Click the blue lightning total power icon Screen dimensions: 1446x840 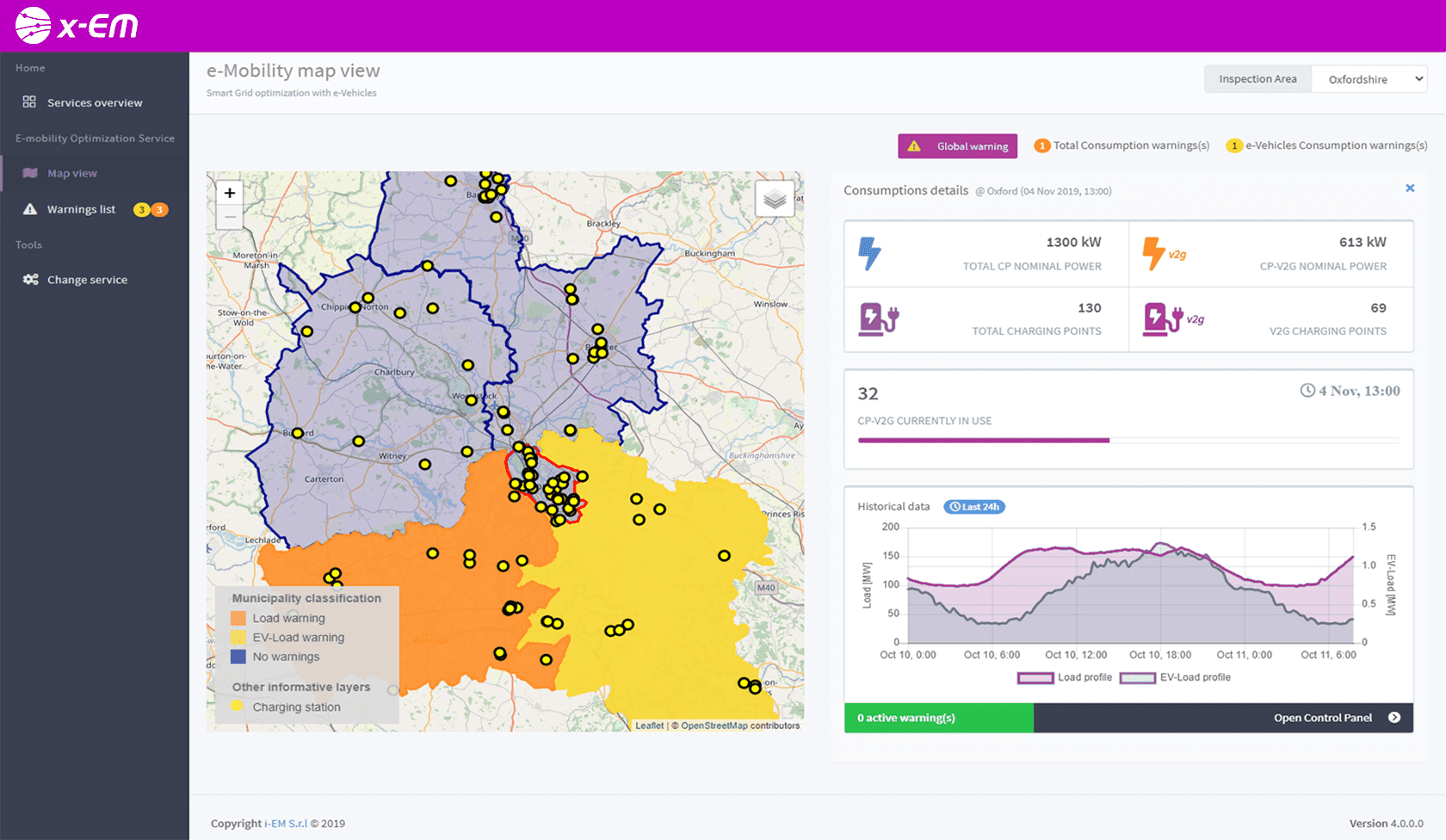pyautogui.click(x=870, y=254)
